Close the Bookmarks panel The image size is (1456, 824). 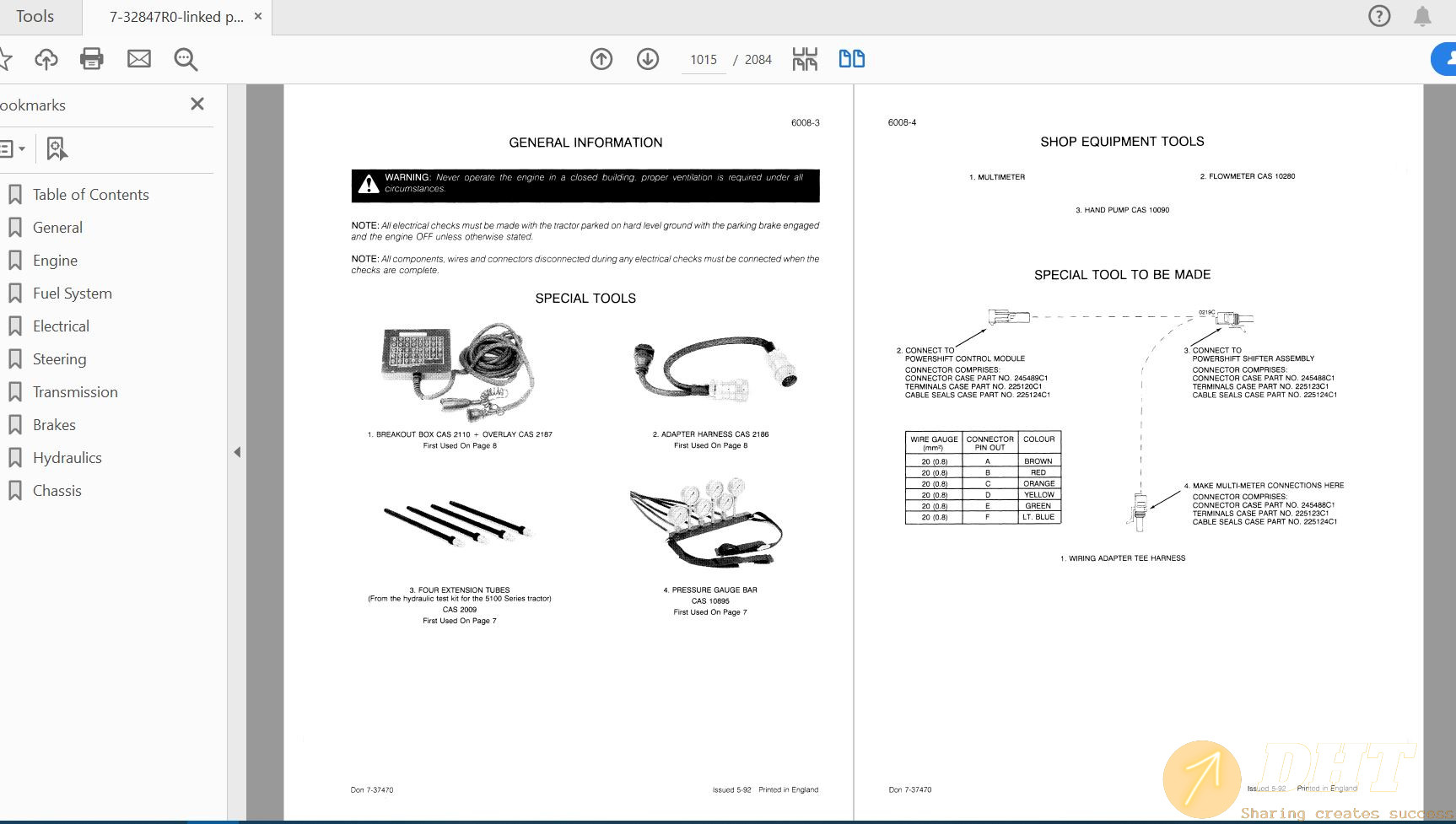pyautogui.click(x=197, y=104)
